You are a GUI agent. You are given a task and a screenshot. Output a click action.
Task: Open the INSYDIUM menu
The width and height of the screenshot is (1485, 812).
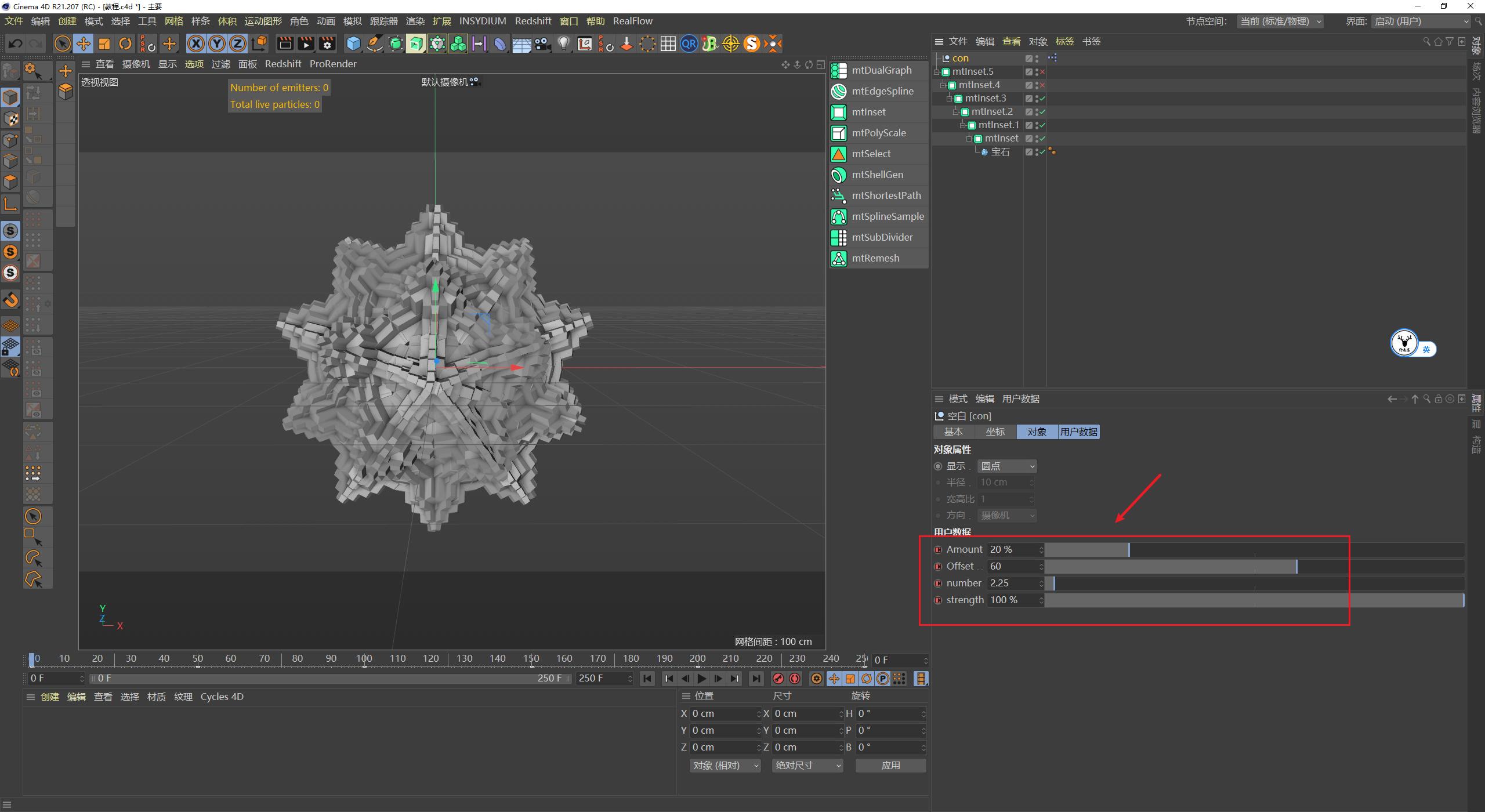click(482, 21)
